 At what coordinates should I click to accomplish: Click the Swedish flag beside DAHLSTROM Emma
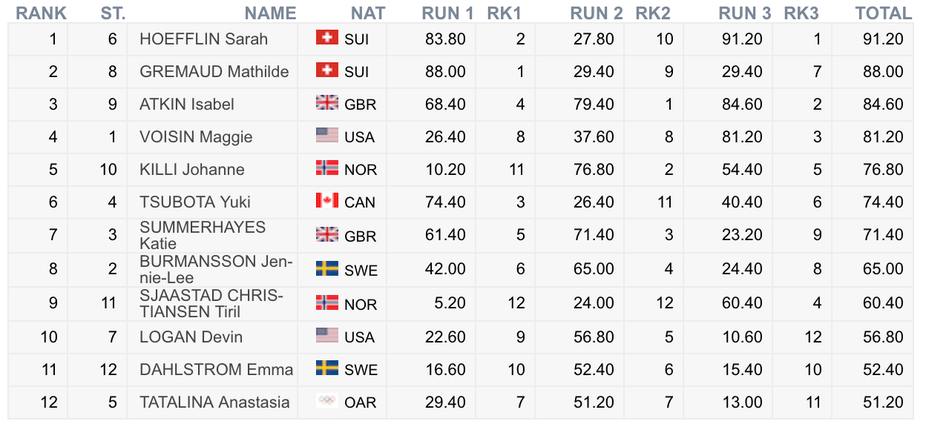(327, 368)
